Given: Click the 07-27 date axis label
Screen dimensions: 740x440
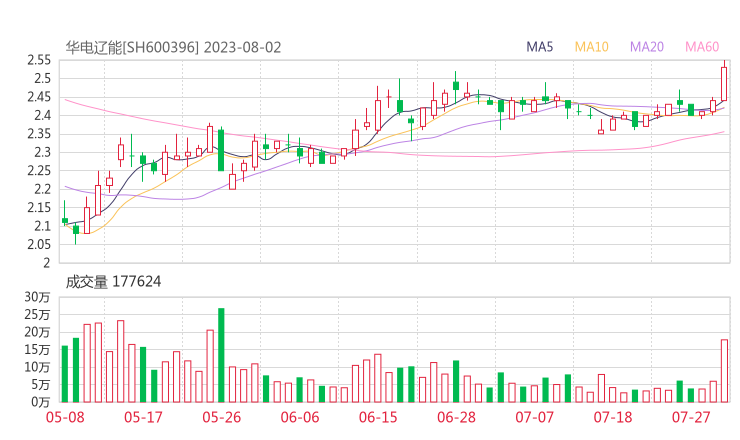Looking at the screenshot, I should pyautogui.click(x=691, y=417).
